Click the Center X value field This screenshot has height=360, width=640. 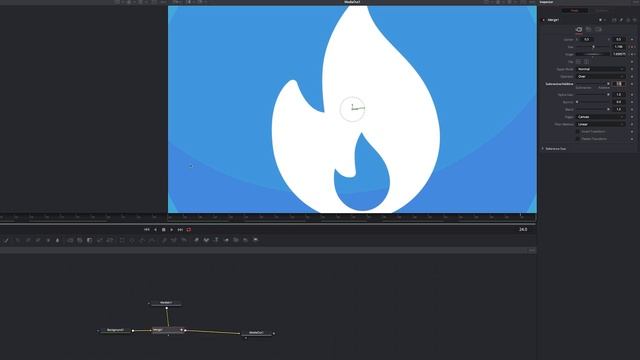586,40
